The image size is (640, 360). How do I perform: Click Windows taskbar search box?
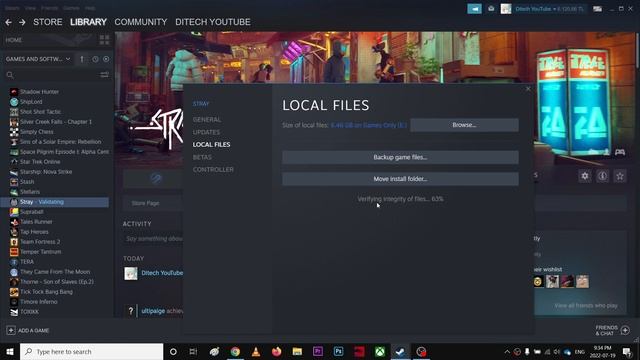pos(91,351)
